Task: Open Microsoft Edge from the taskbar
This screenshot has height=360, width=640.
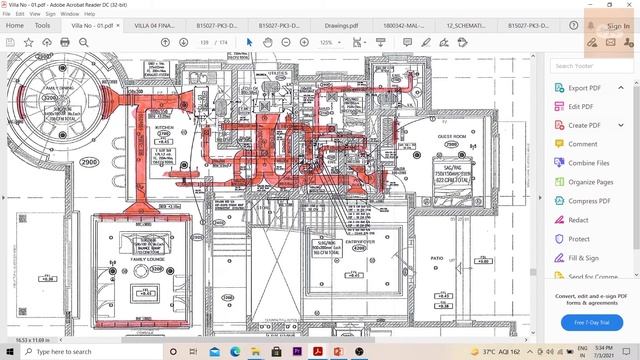Action: point(235,351)
